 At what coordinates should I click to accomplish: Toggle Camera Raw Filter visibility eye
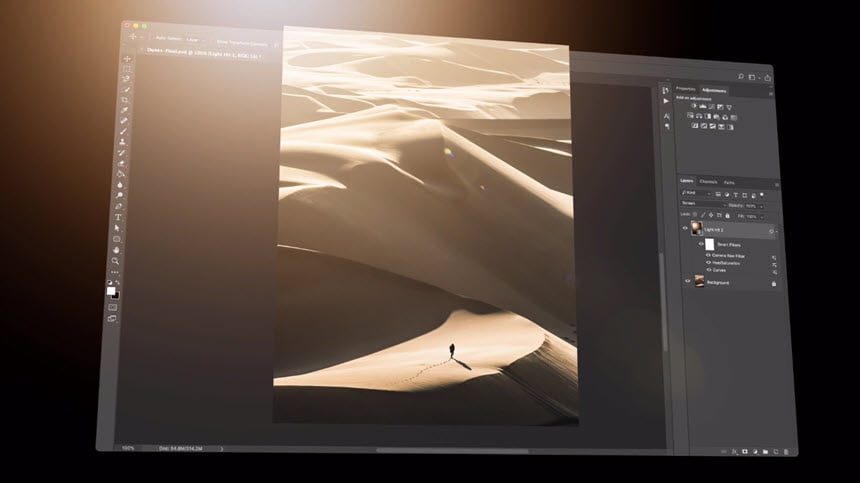coord(708,255)
